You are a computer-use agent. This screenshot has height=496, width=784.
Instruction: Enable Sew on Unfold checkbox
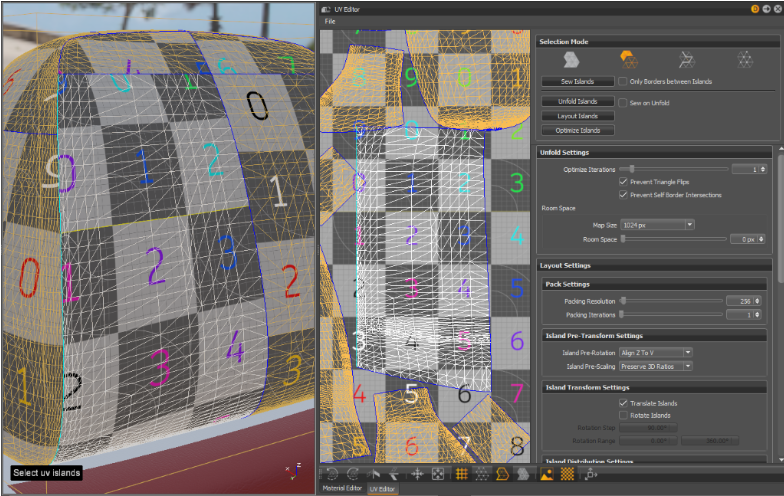click(623, 102)
